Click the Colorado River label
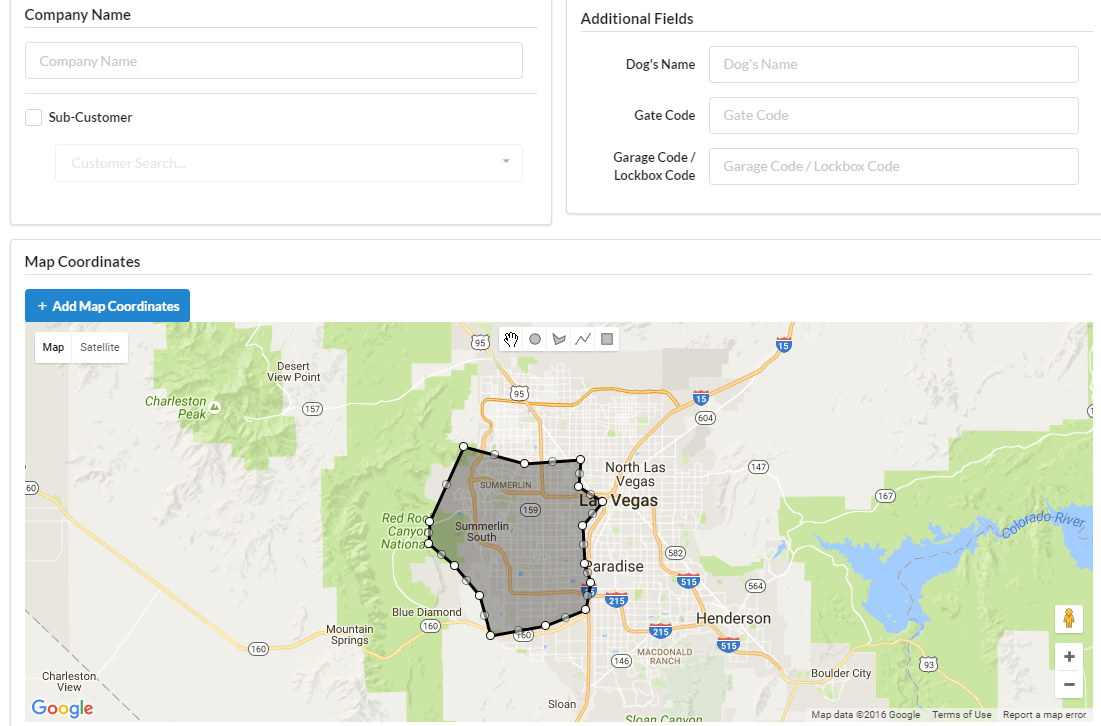The width and height of the screenshot is (1101, 726). [x=1043, y=524]
